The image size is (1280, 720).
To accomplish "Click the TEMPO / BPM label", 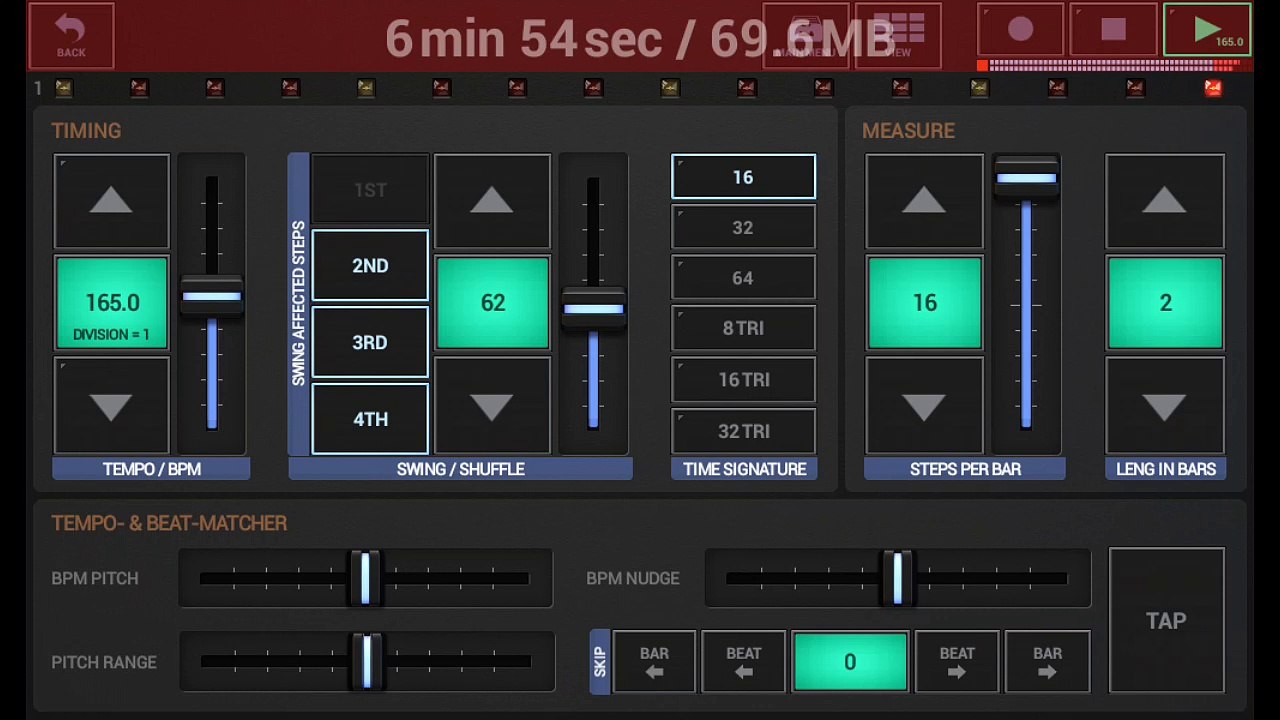I will tap(151, 469).
